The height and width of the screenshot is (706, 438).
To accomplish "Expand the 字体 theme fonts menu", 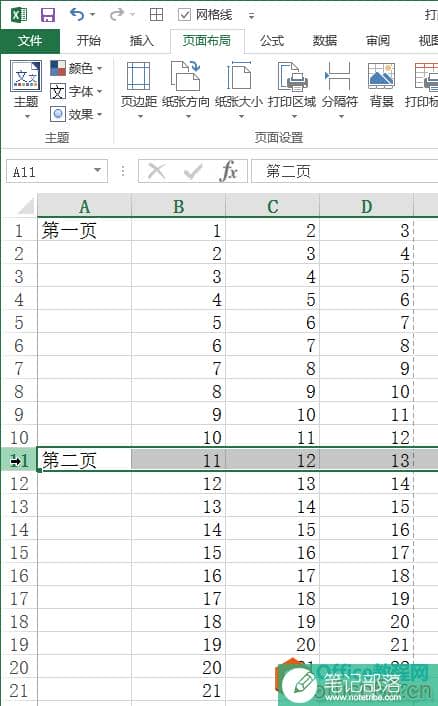I will pyautogui.click(x=76, y=91).
